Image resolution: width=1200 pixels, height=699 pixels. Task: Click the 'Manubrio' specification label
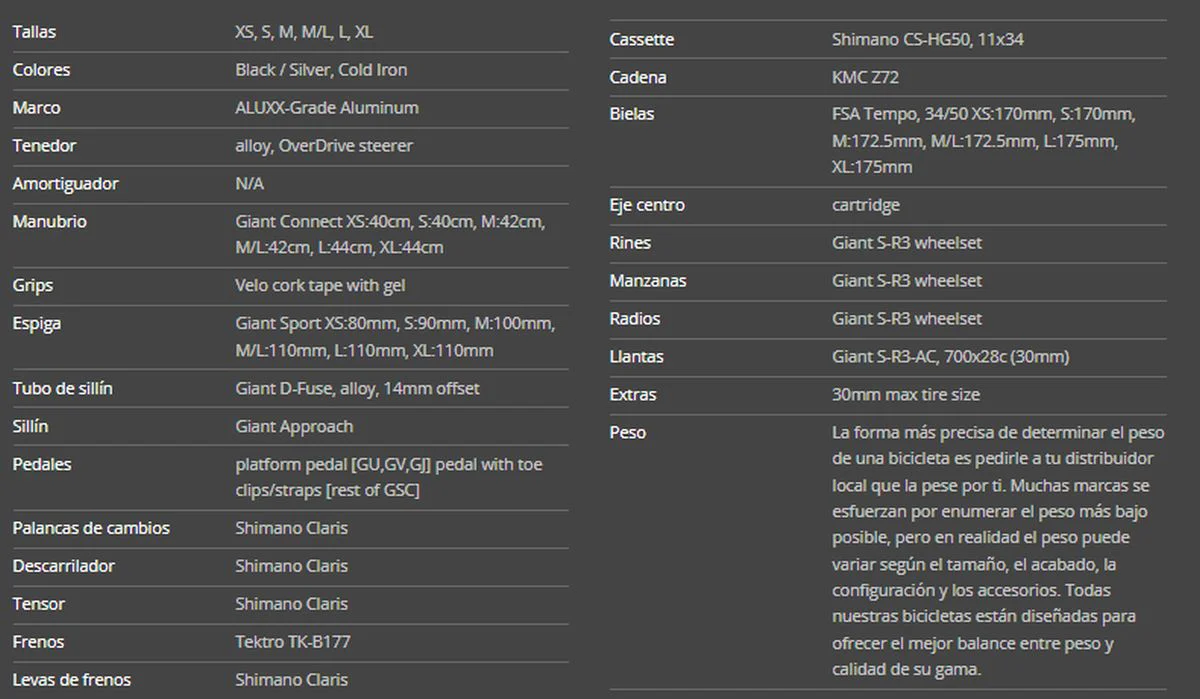[49, 222]
